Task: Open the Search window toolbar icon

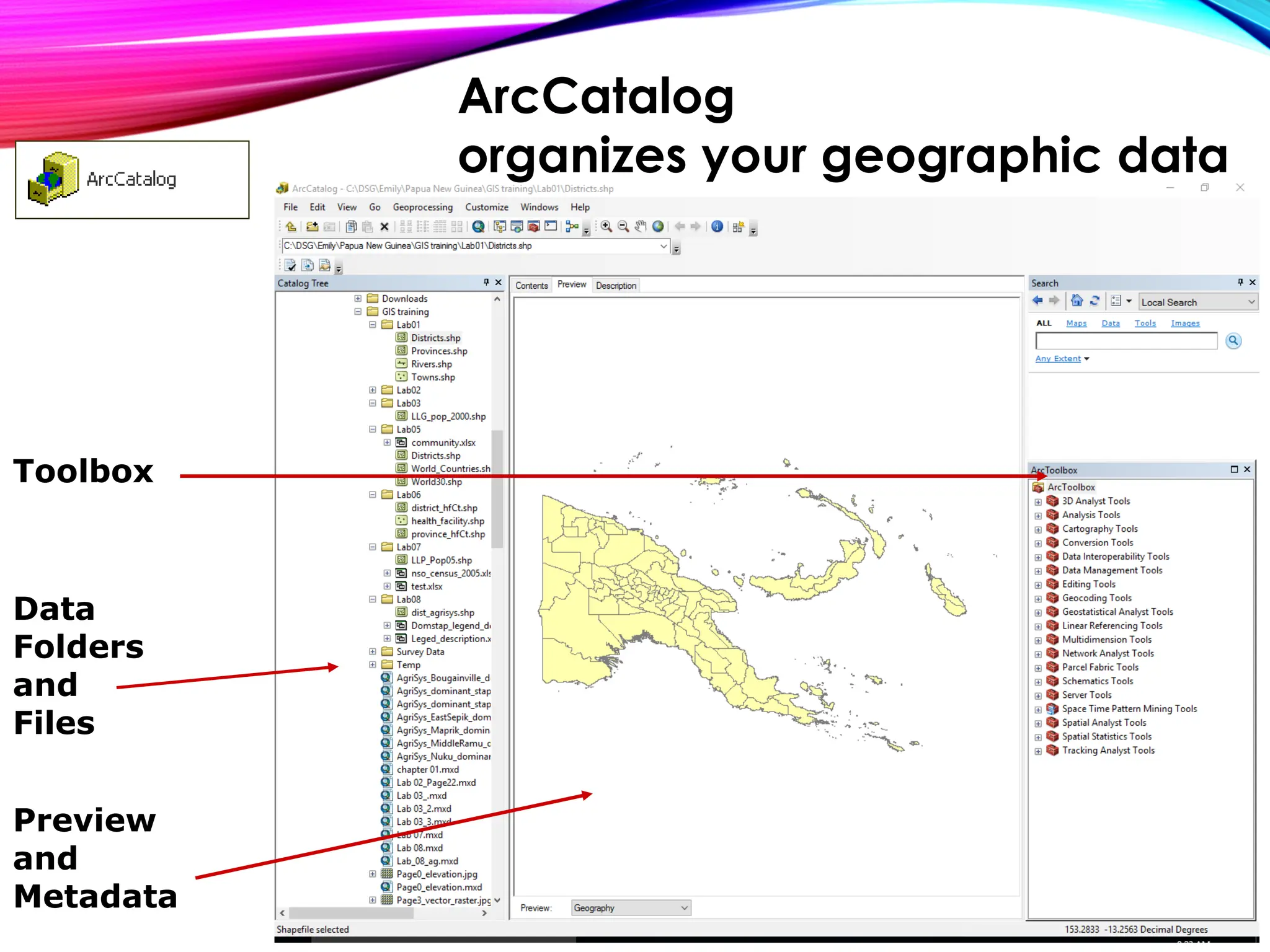Action: (x=517, y=227)
